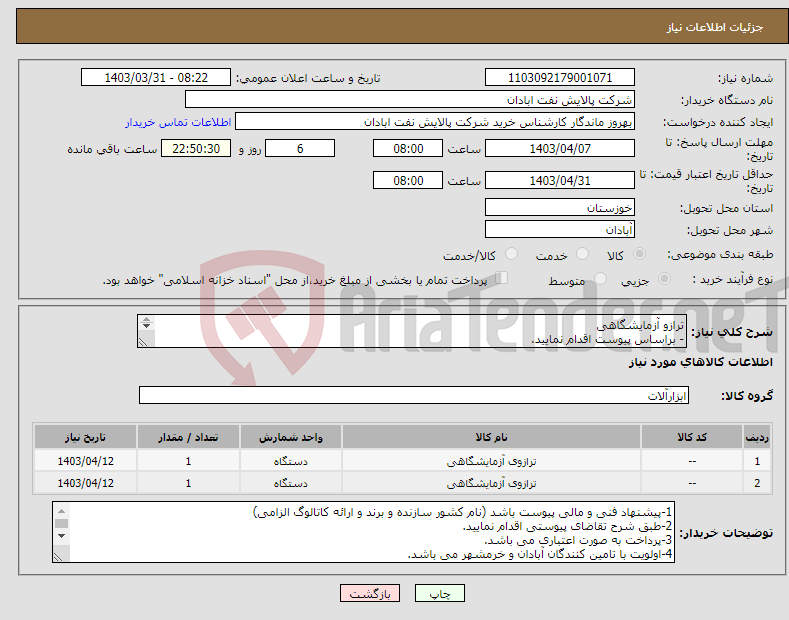Select the جزیی purchase type radio
The image size is (789, 620).
664,278
